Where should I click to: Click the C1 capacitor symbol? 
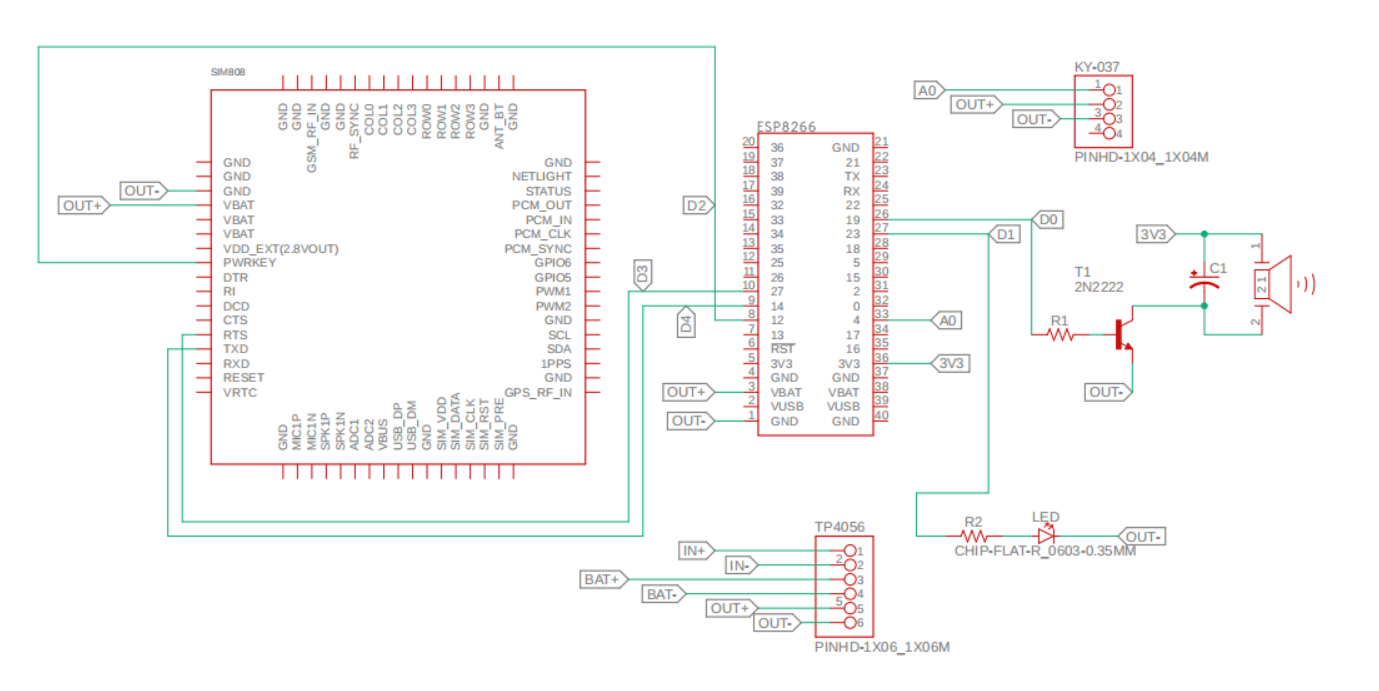1204,279
